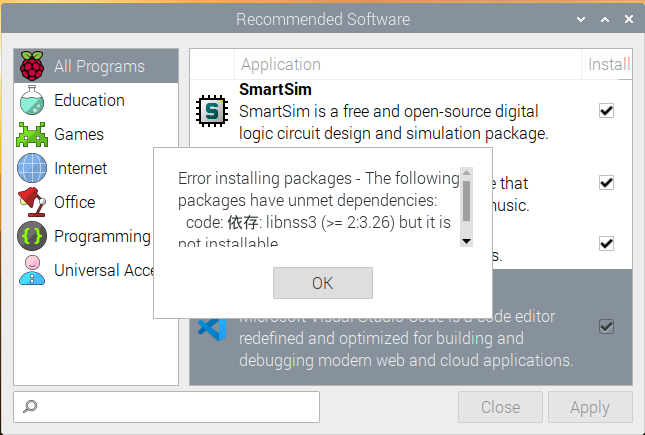The image size is (645, 435).
Task: Dismiss the error dialog with OK
Action: point(323,283)
